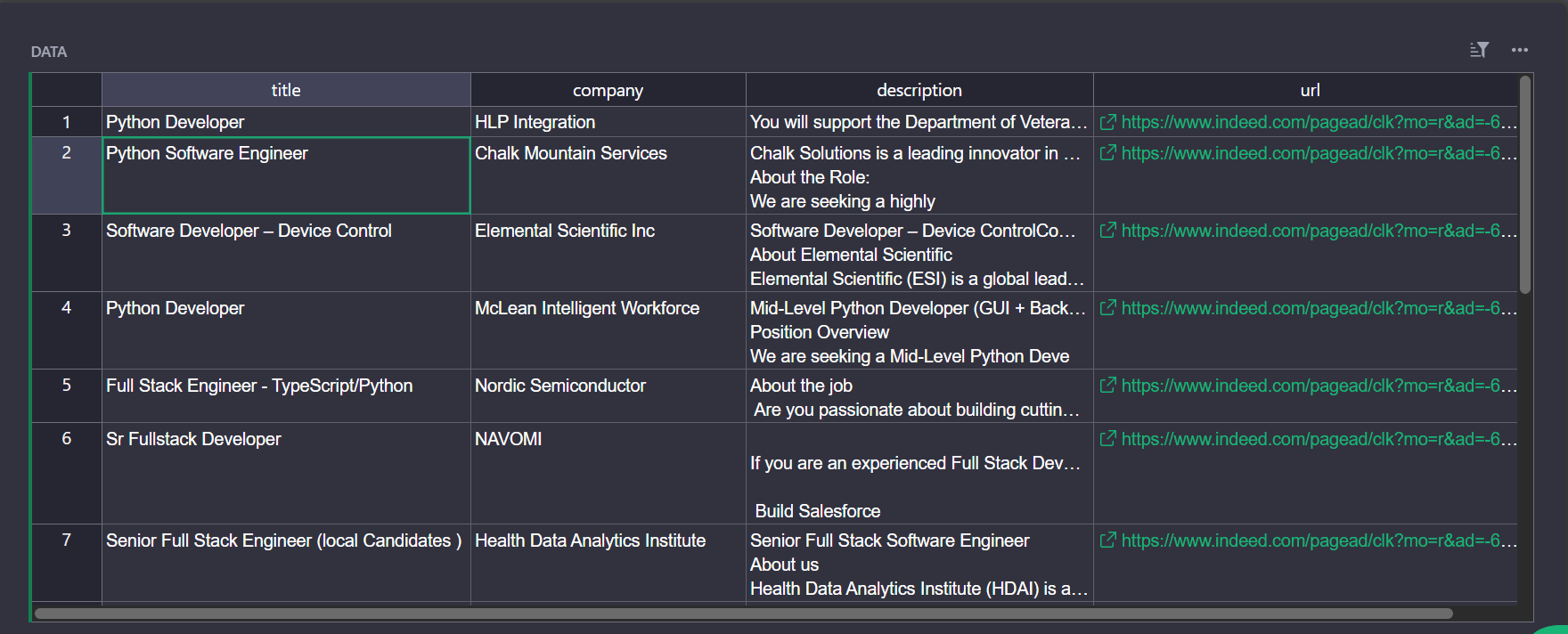Screen dimensions: 1568x634
Task: Select the 'Elemental Scientific Inc' company cell
Action: [x=608, y=253]
